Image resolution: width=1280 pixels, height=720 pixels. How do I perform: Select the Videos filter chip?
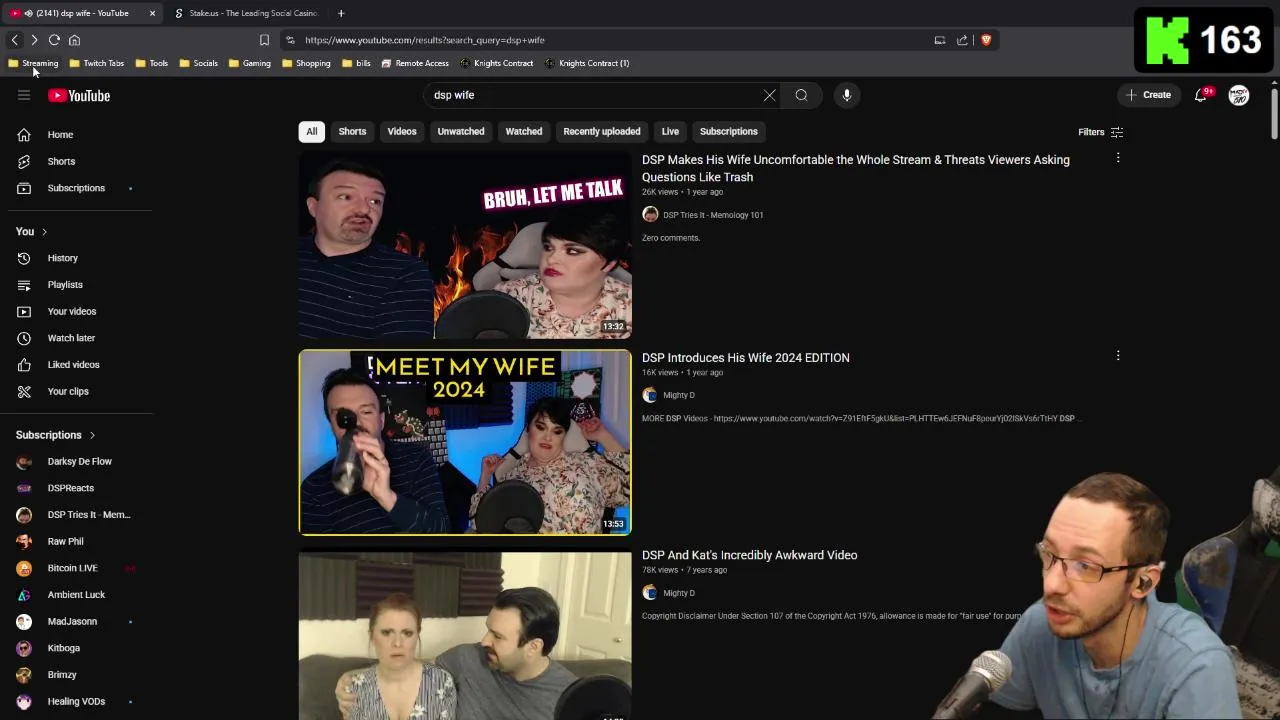[x=402, y=131]
